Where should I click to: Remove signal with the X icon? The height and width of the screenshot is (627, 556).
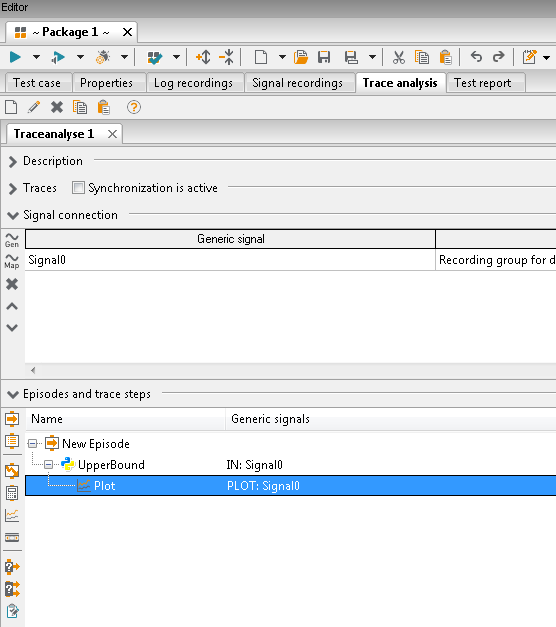pos(12,284)
